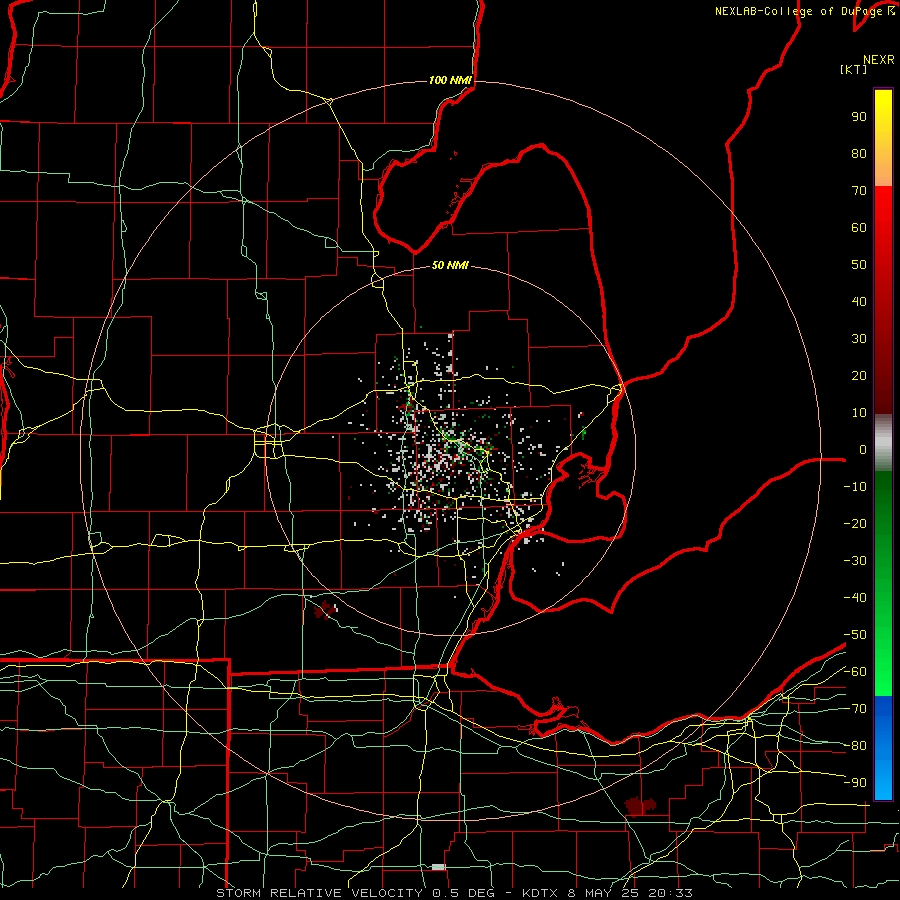900x900 pixels.
Task: Click the orange segment between 70 and 80 kt
Action: coord(883,171)
